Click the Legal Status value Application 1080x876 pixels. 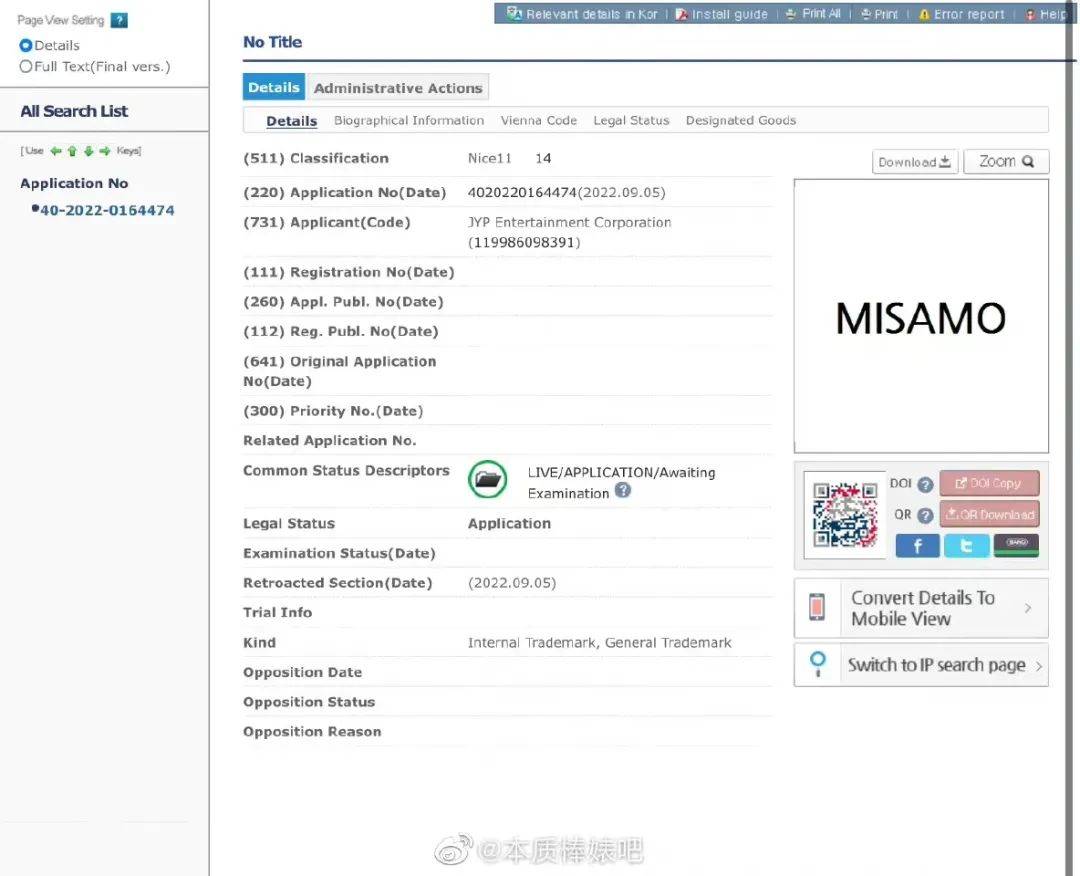coord(510,524)
